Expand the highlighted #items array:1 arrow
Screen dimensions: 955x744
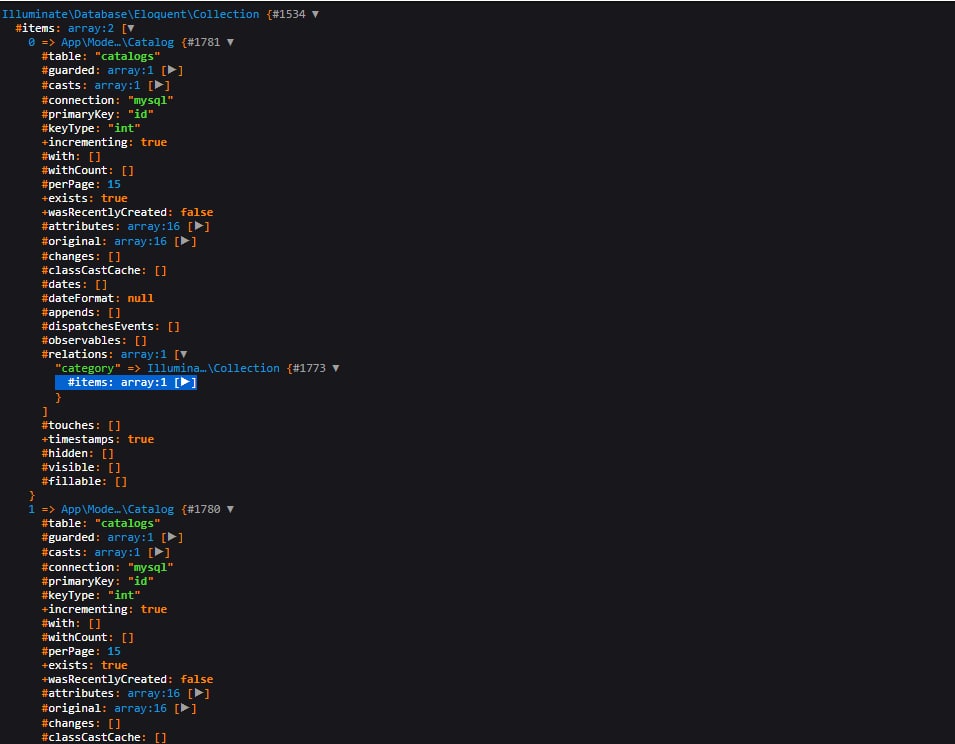[x=185, y=382]
